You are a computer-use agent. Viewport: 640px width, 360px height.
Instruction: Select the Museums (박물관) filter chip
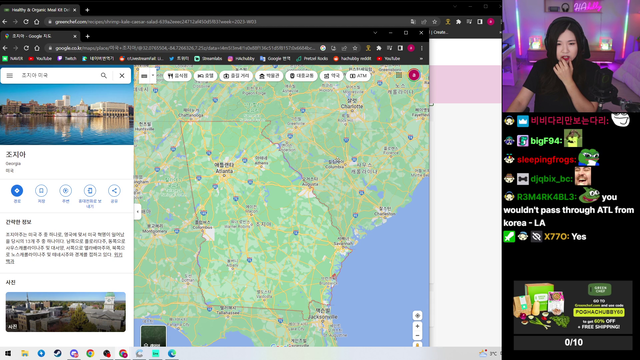tap(269, 76)
